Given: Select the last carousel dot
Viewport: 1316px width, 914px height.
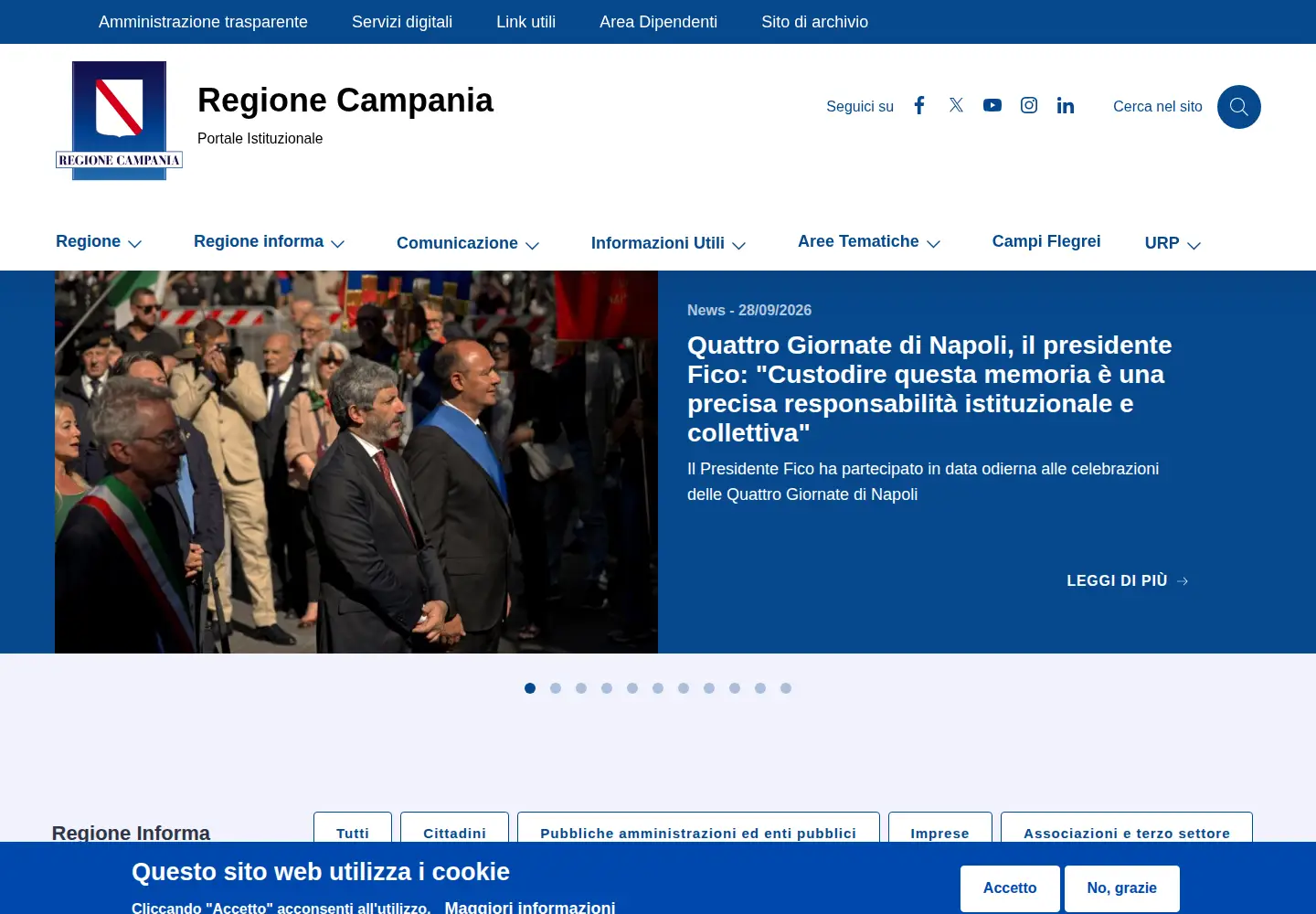Looking at the screenshot, I should (x=786, y=688).
